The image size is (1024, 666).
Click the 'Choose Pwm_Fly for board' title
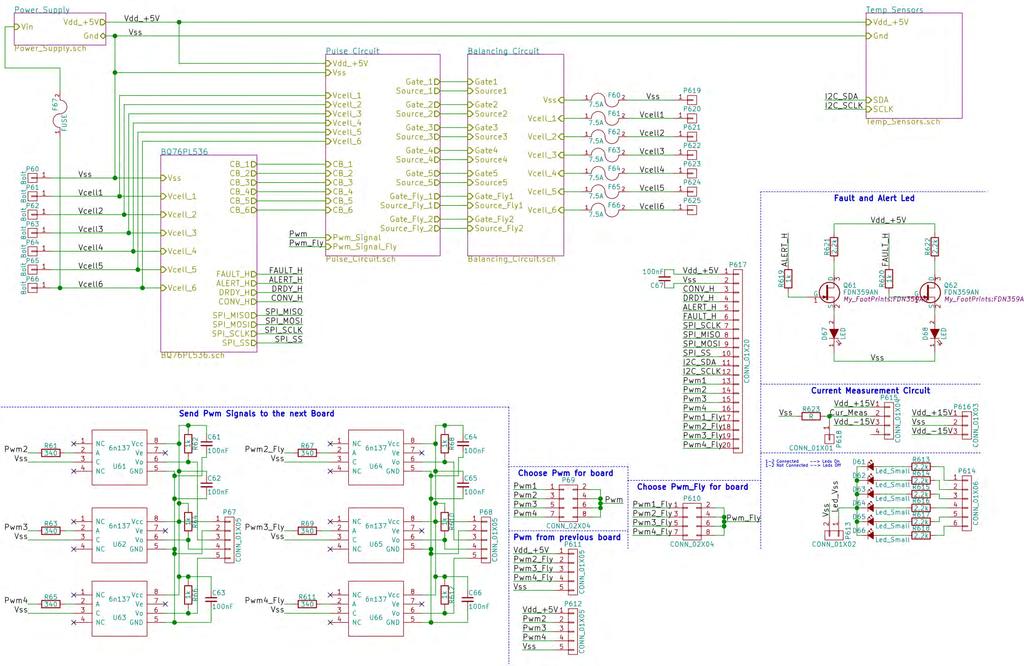(x=692, y=486)
